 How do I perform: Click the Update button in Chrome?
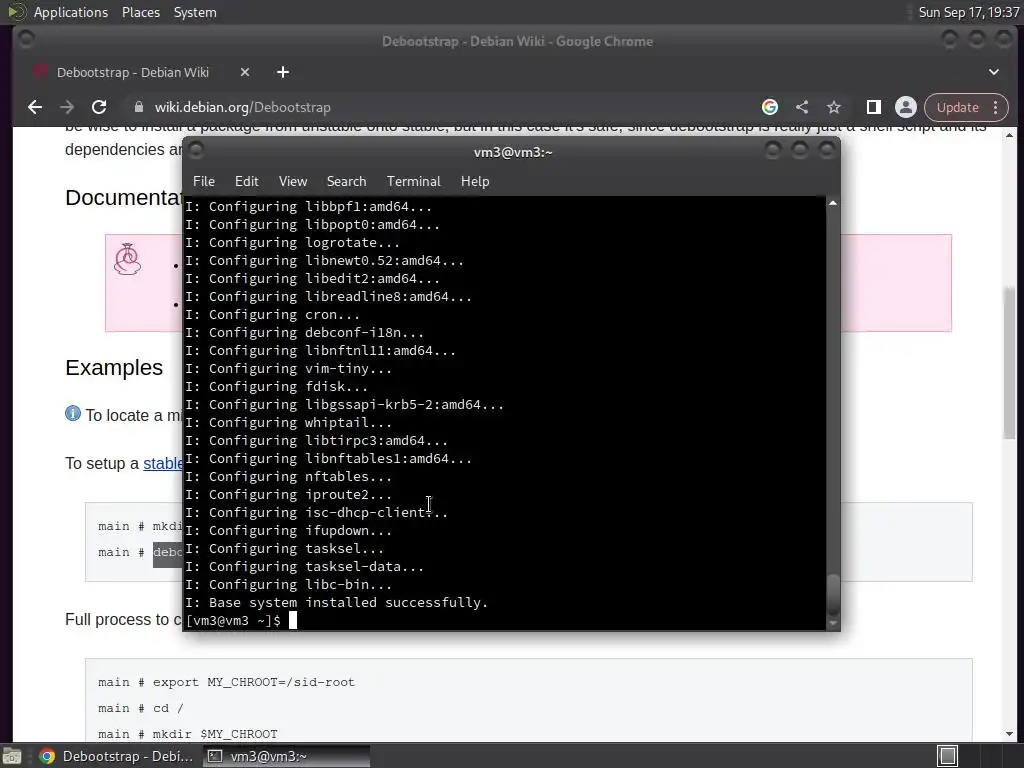tap(957, 107)
